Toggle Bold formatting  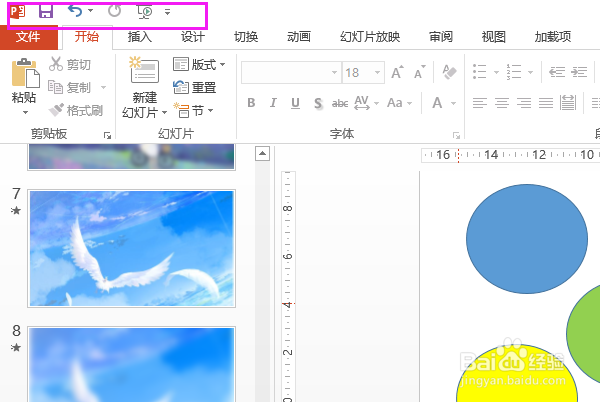pos(251,103)
